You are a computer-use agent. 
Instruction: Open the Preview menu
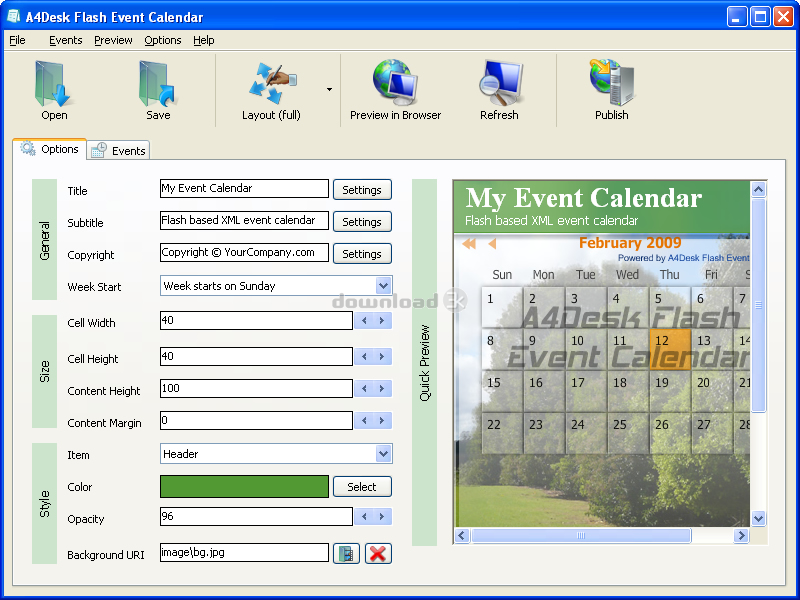click(x=113, y=40)
